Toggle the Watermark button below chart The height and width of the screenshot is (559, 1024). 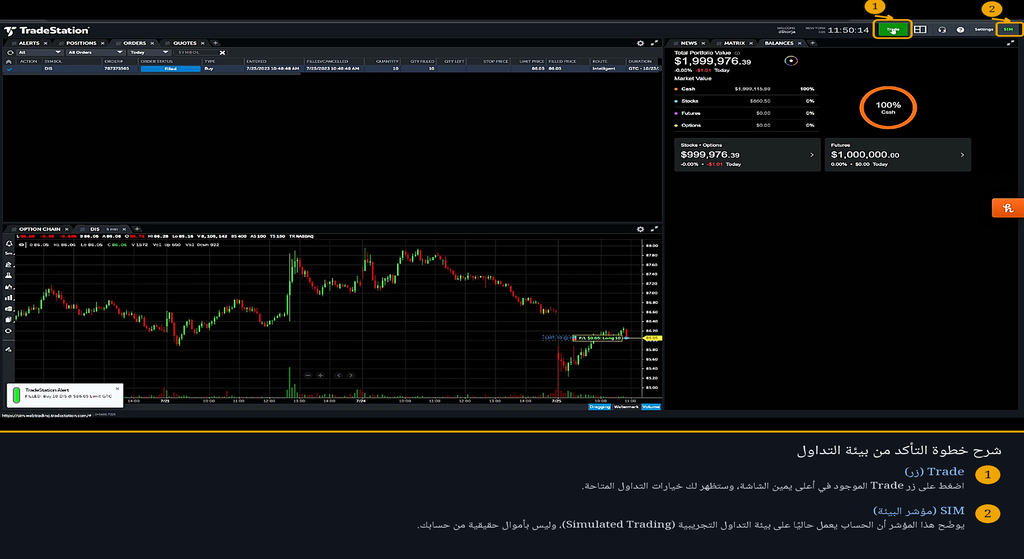626,407
